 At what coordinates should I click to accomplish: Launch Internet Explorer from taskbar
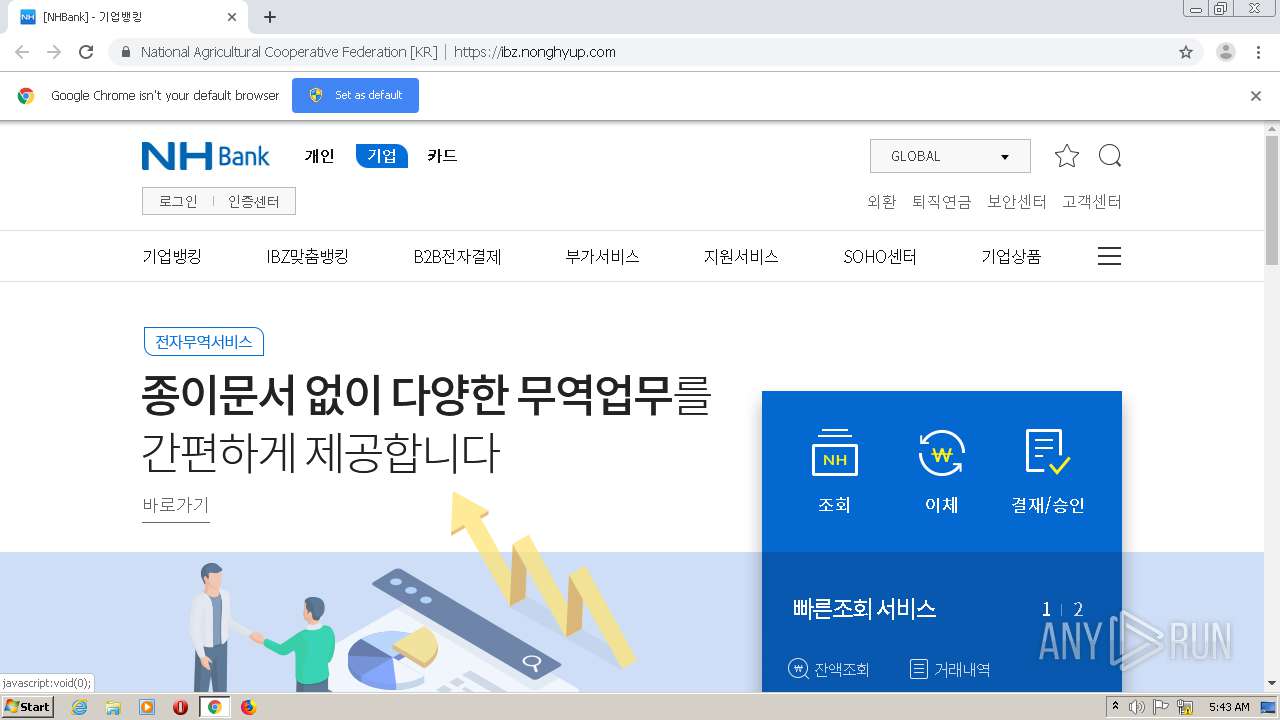point(79,707)
